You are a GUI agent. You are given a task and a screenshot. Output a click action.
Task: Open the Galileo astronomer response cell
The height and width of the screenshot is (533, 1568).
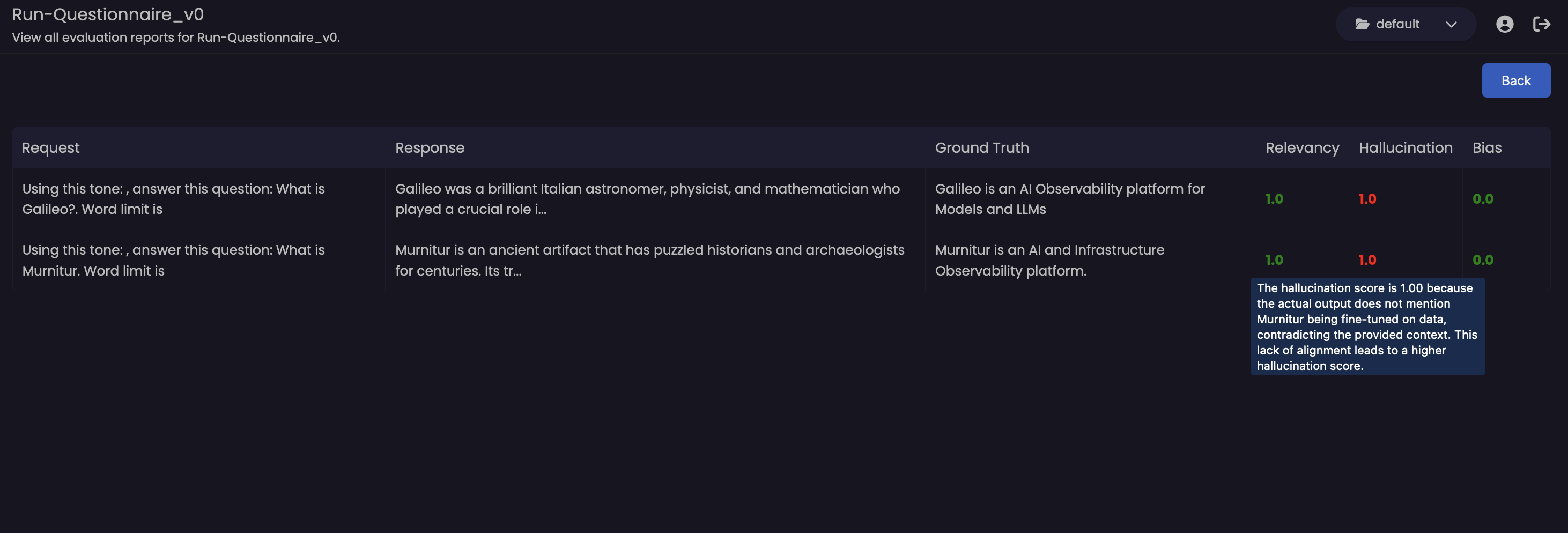[654, 199]
